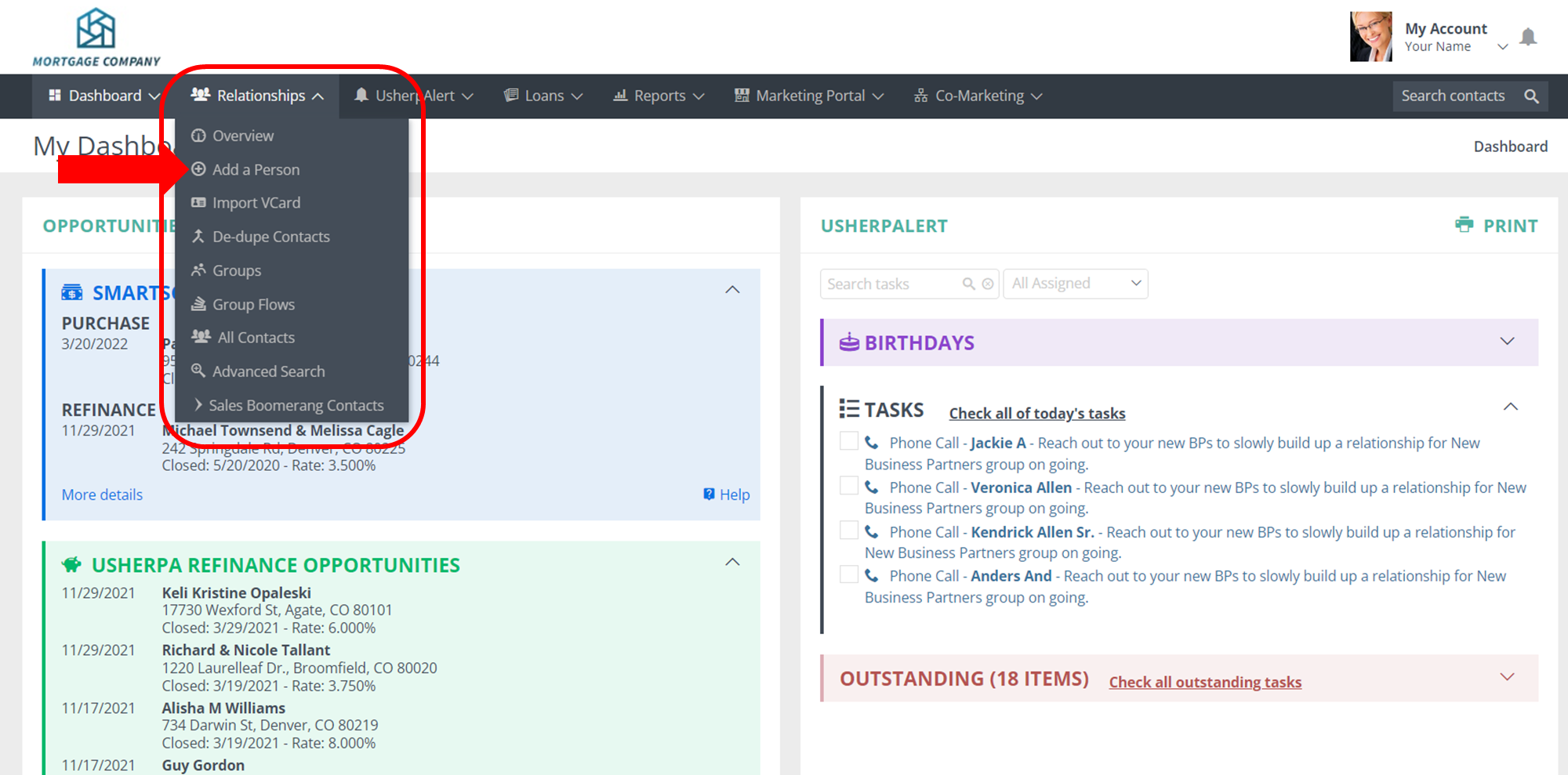Choose All Contacts from Relationships menu

256,338
